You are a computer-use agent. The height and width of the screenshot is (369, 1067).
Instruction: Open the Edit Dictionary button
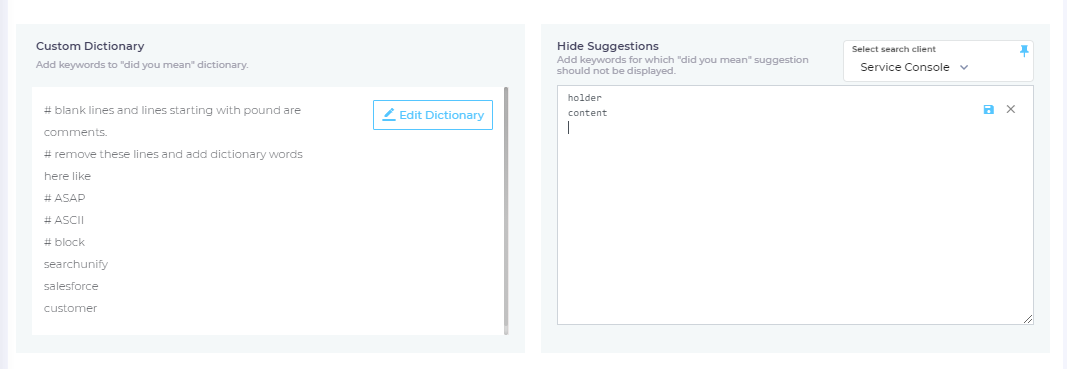(x=433, y=115)
